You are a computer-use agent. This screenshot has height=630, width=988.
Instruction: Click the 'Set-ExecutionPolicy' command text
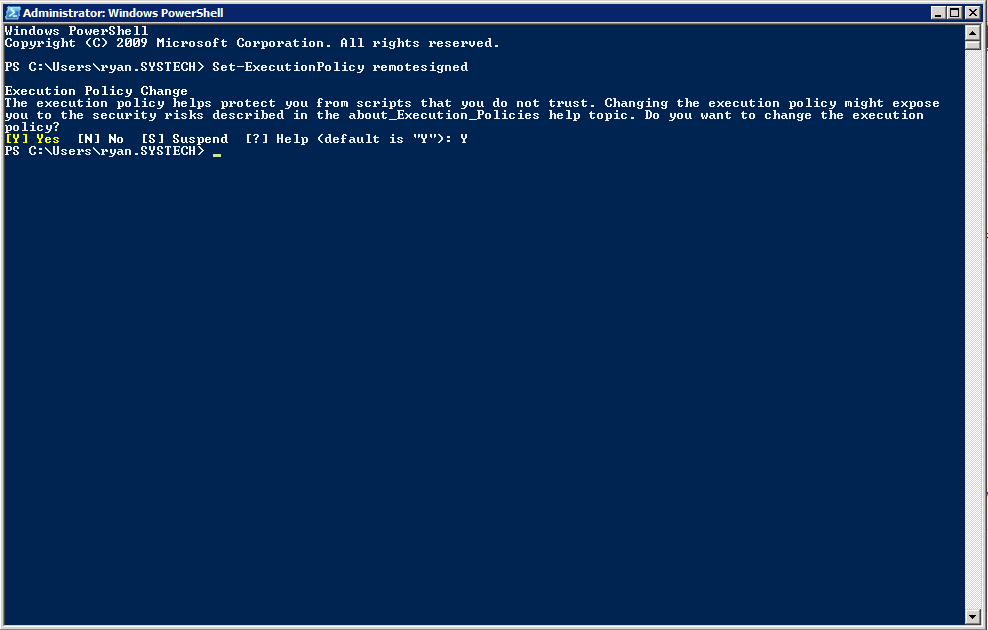288,67
